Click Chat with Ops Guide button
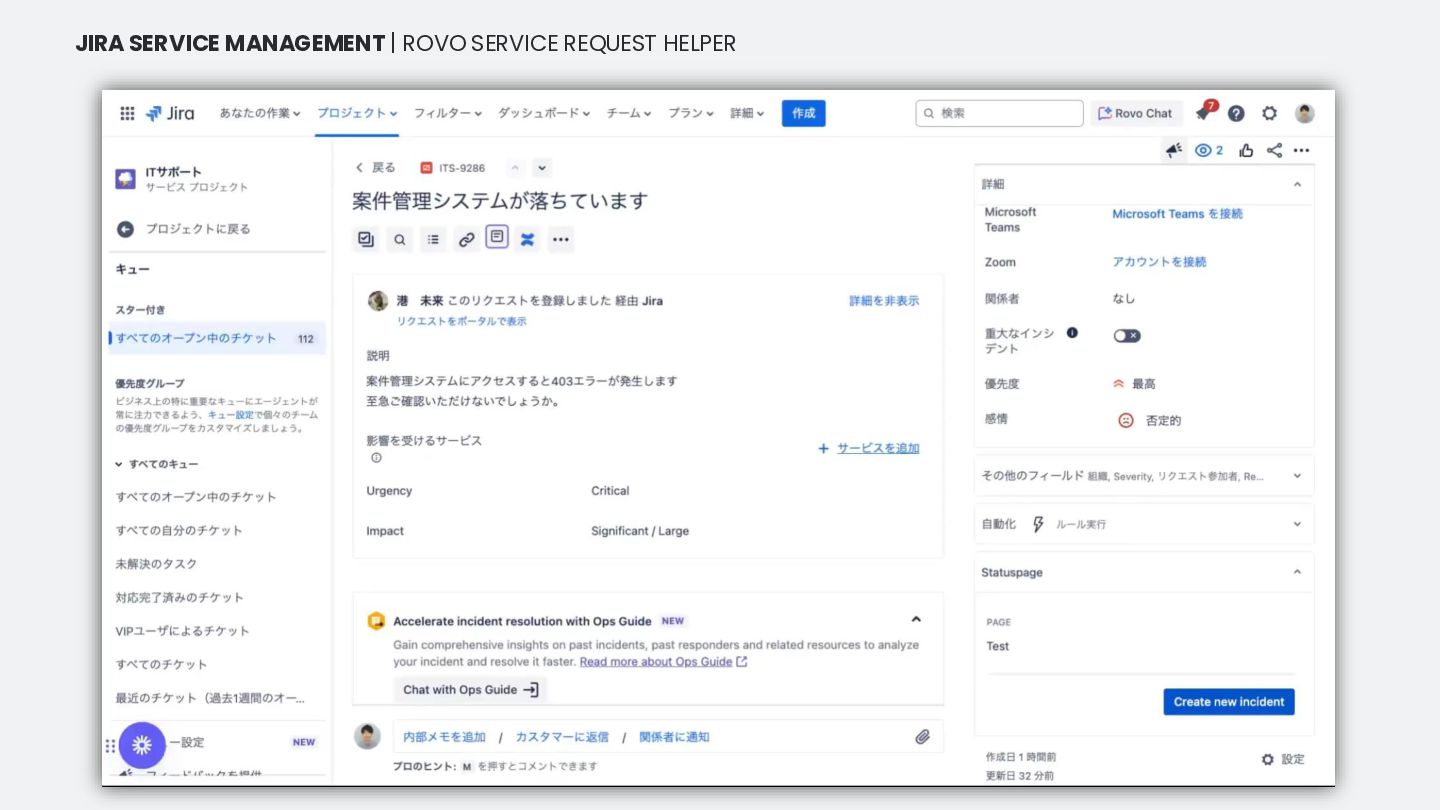Screen dimensions: 1440x810 click(470, 689)
